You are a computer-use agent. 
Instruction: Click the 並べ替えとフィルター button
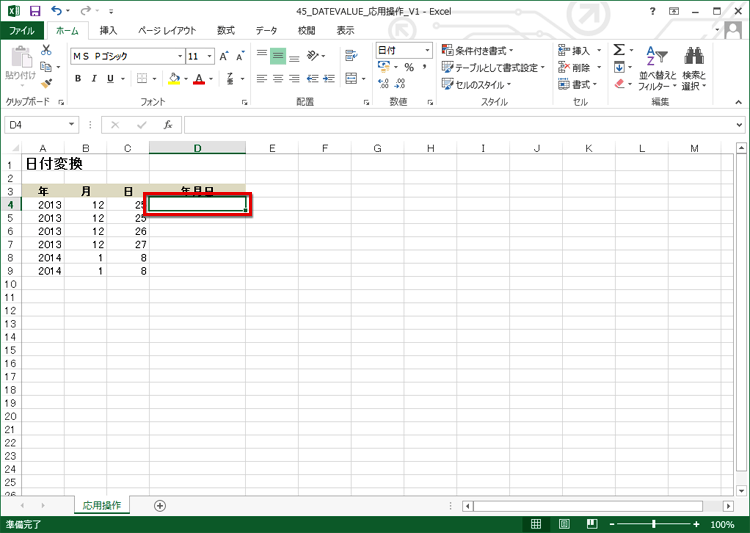(x=658, y=67)
